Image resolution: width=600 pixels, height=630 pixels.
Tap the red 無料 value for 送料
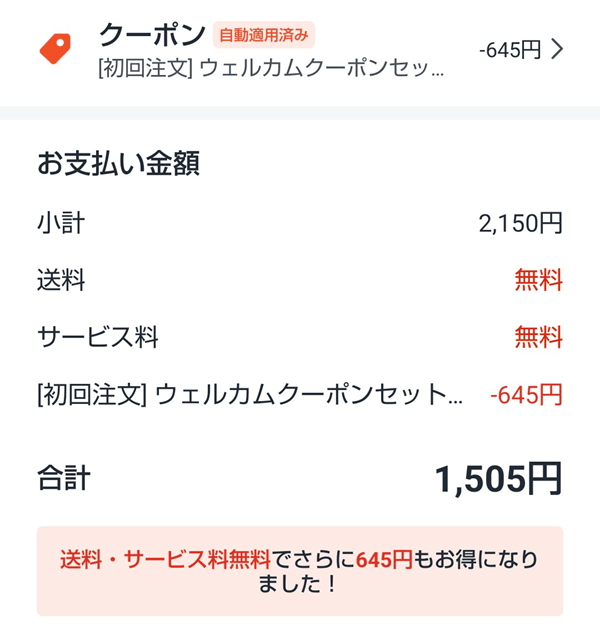(538, 280)
